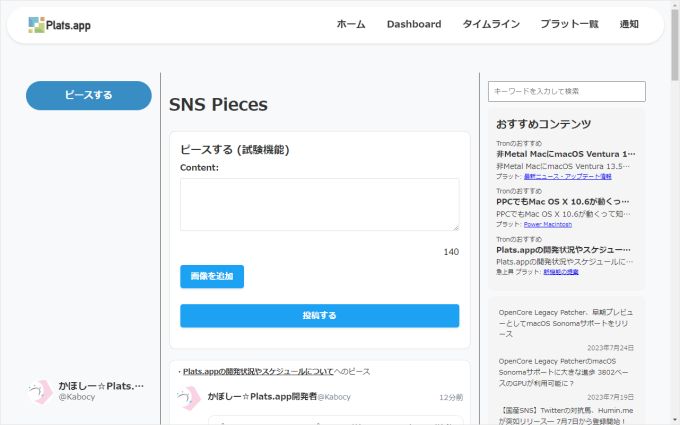Screen dimensions: 680x425
Task: Open 最新ニュース・アップデート情報 plat link
Action: pos(568,177)
